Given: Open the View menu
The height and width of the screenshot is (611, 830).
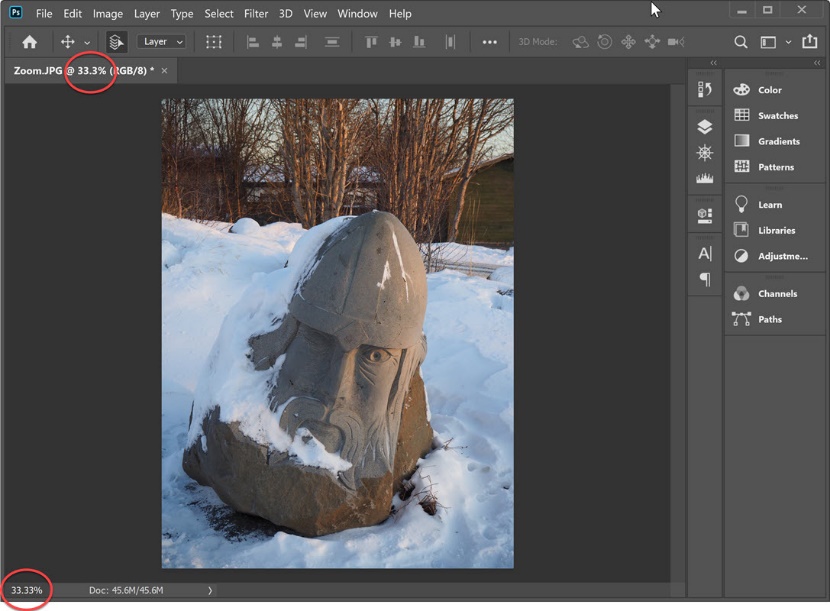Looking at the screenshot, I should [315, 14].
